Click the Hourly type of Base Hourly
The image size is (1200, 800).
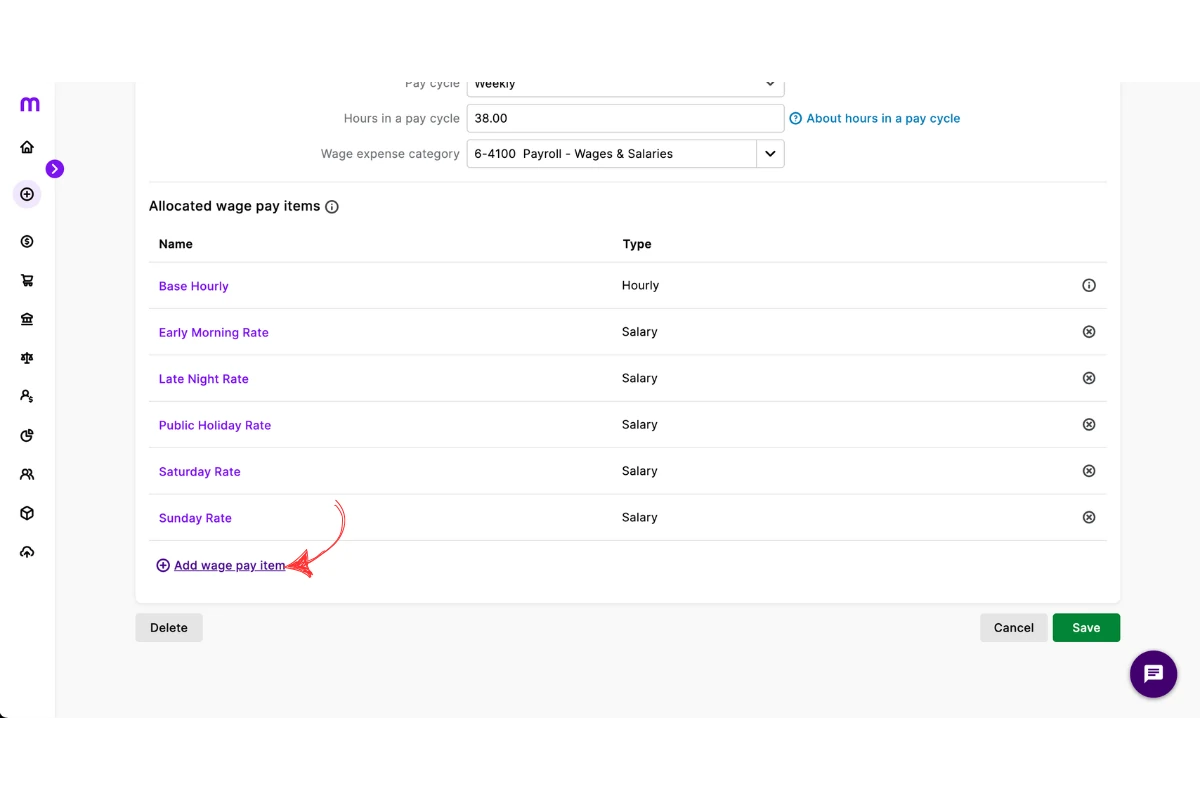640,285
